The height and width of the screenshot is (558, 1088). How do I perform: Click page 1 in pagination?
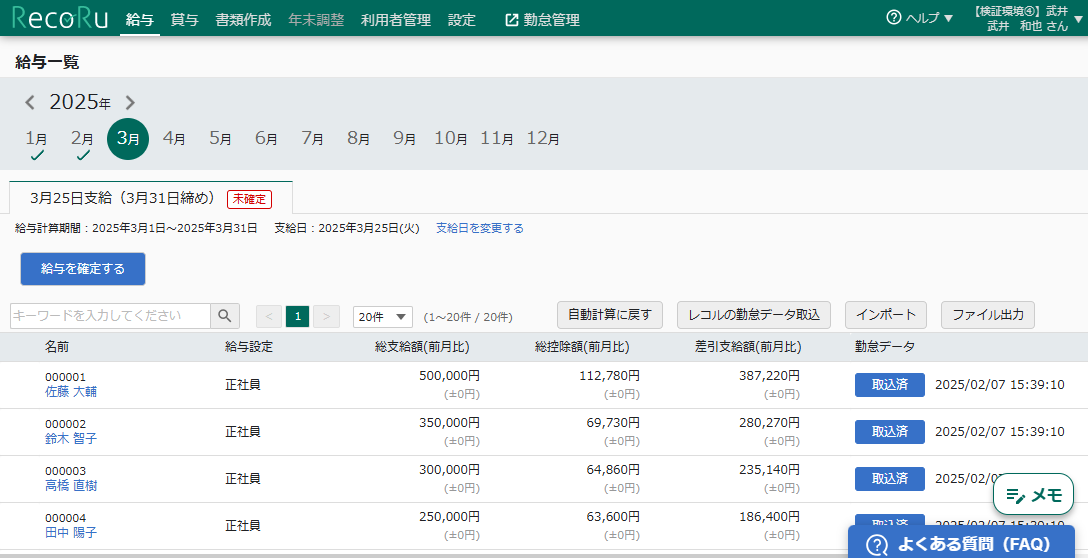click(x=298, y=316)
